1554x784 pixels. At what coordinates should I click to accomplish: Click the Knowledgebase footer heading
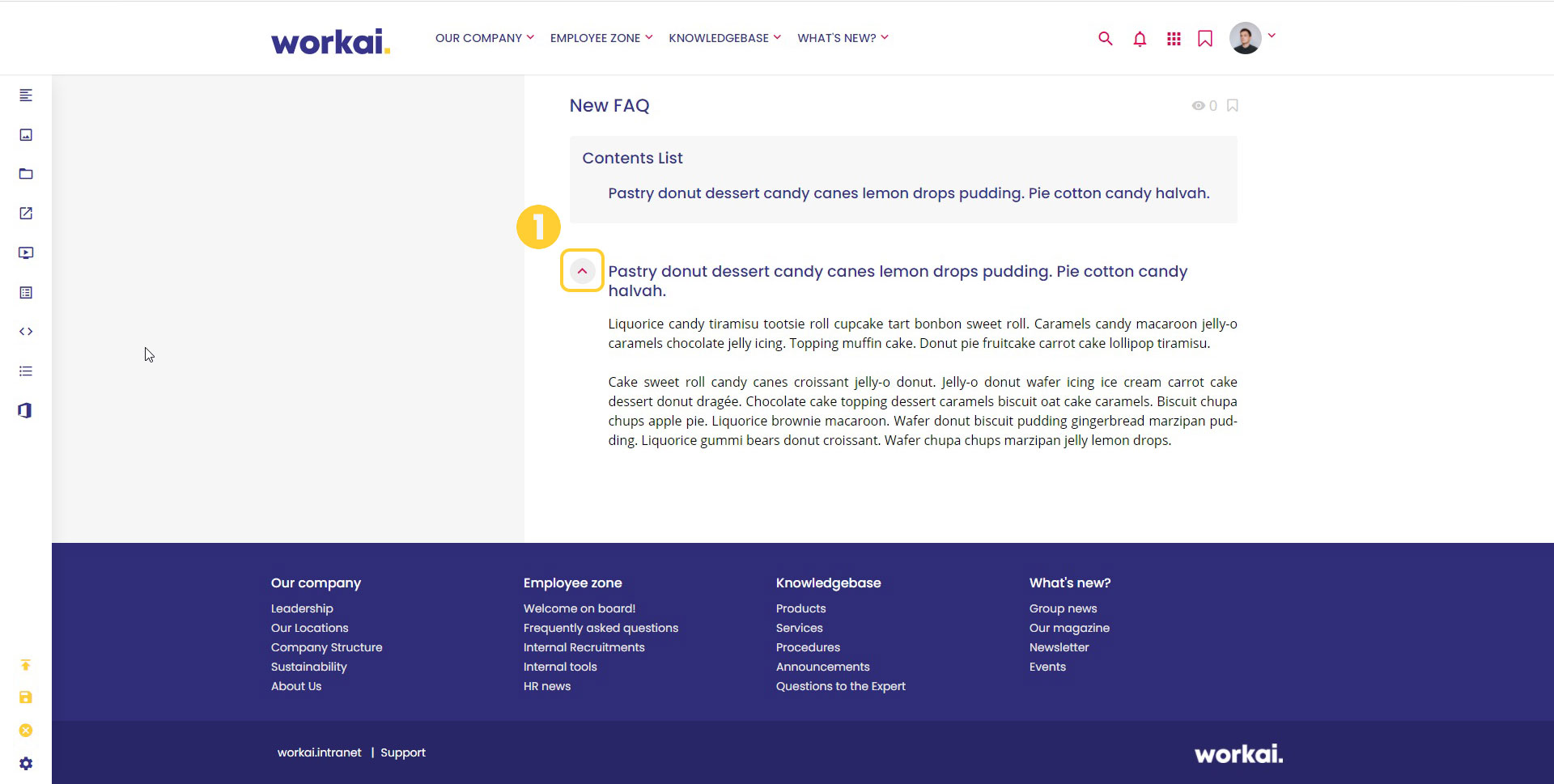pyautogui.click(x=829, y=583)
